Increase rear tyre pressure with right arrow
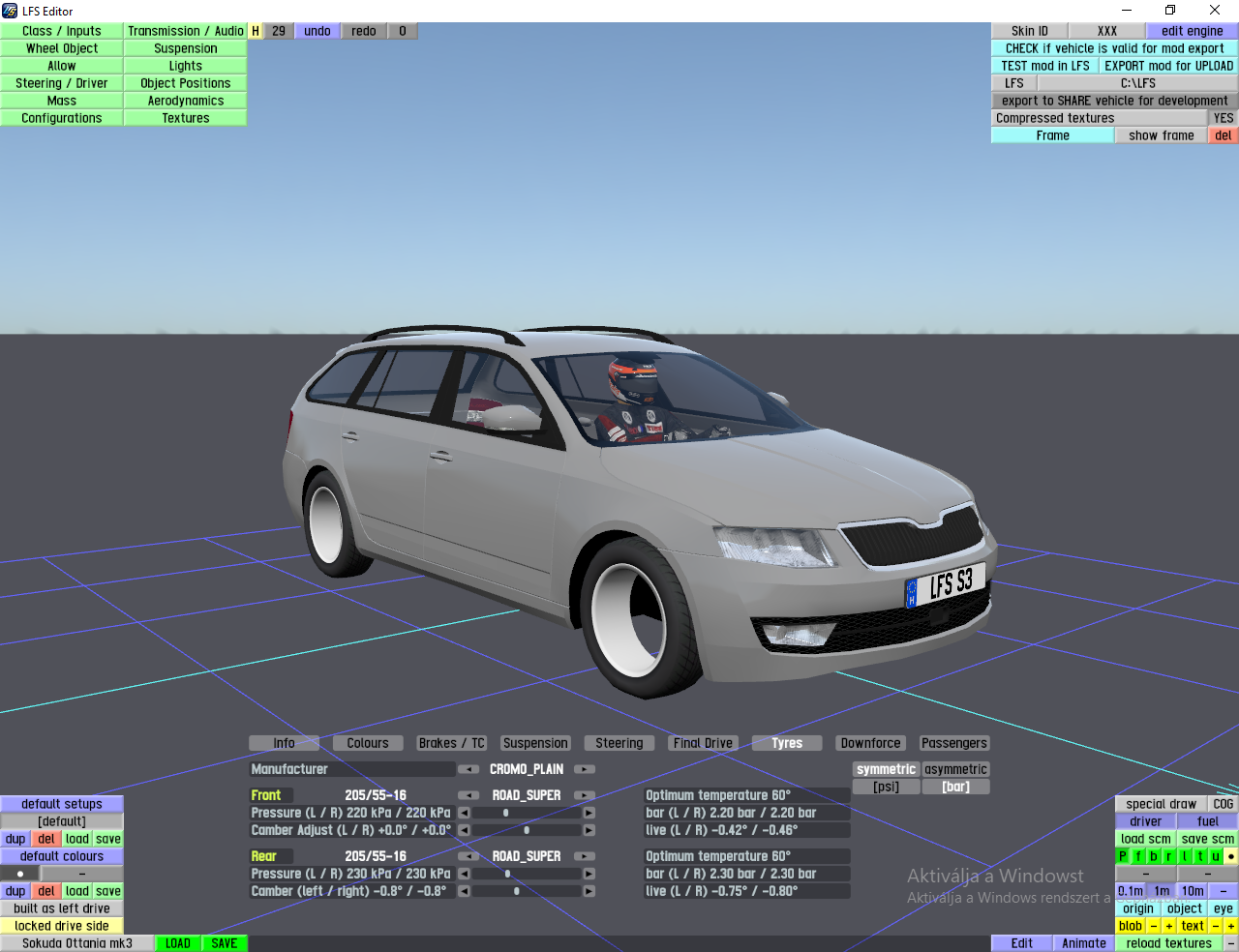Viewport: 1239px width, 952px height. click(x=589, y=874)
